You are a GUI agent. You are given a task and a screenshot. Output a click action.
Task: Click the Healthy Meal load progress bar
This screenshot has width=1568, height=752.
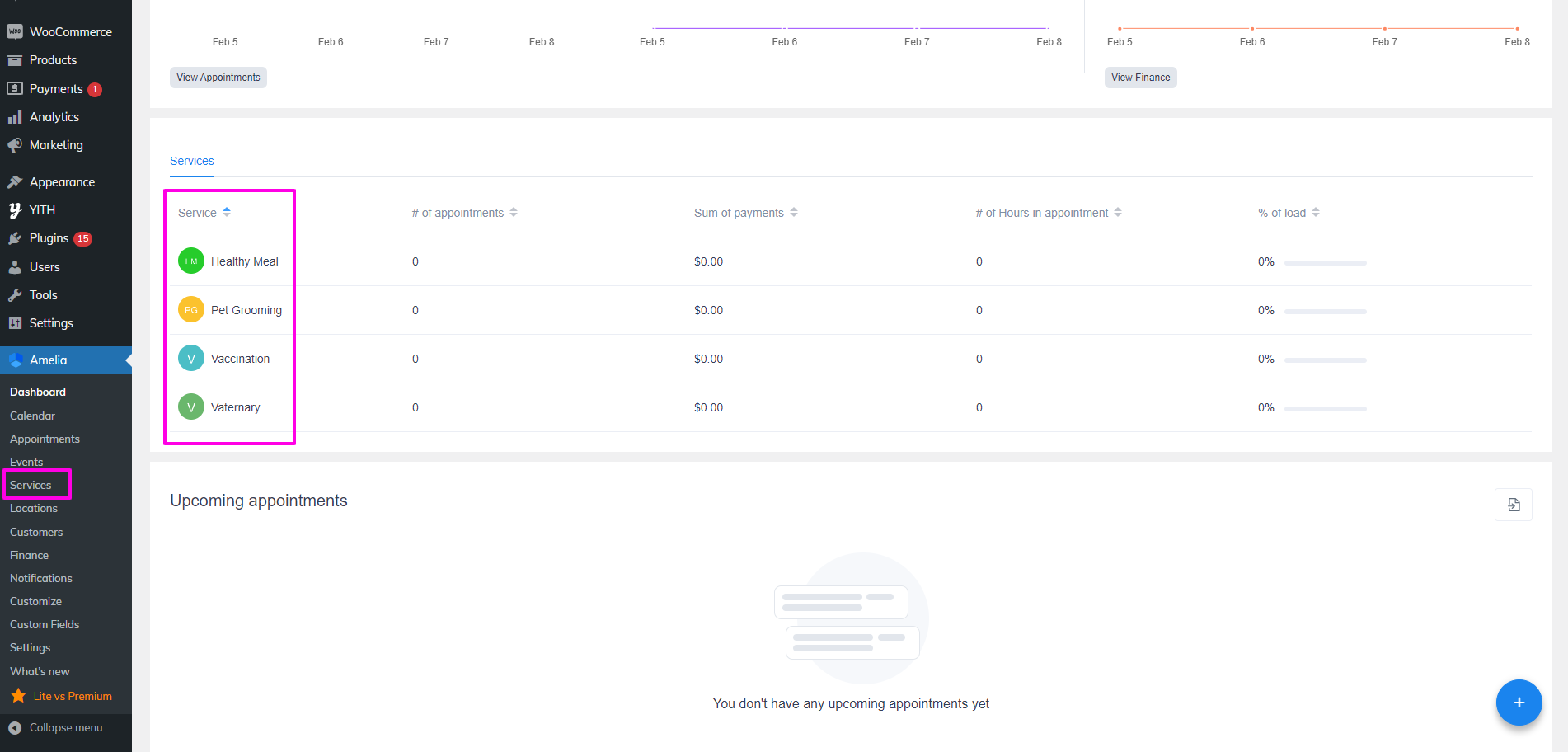(1325, 263)
